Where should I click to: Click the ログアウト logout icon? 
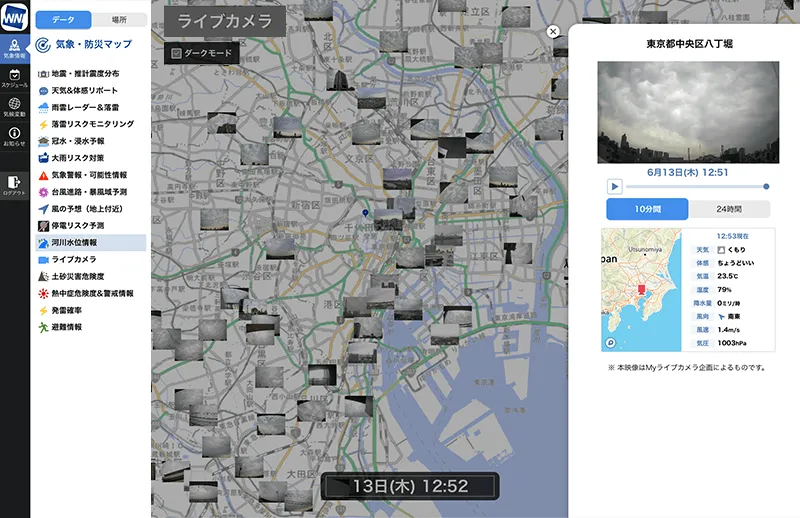point(15,185)
